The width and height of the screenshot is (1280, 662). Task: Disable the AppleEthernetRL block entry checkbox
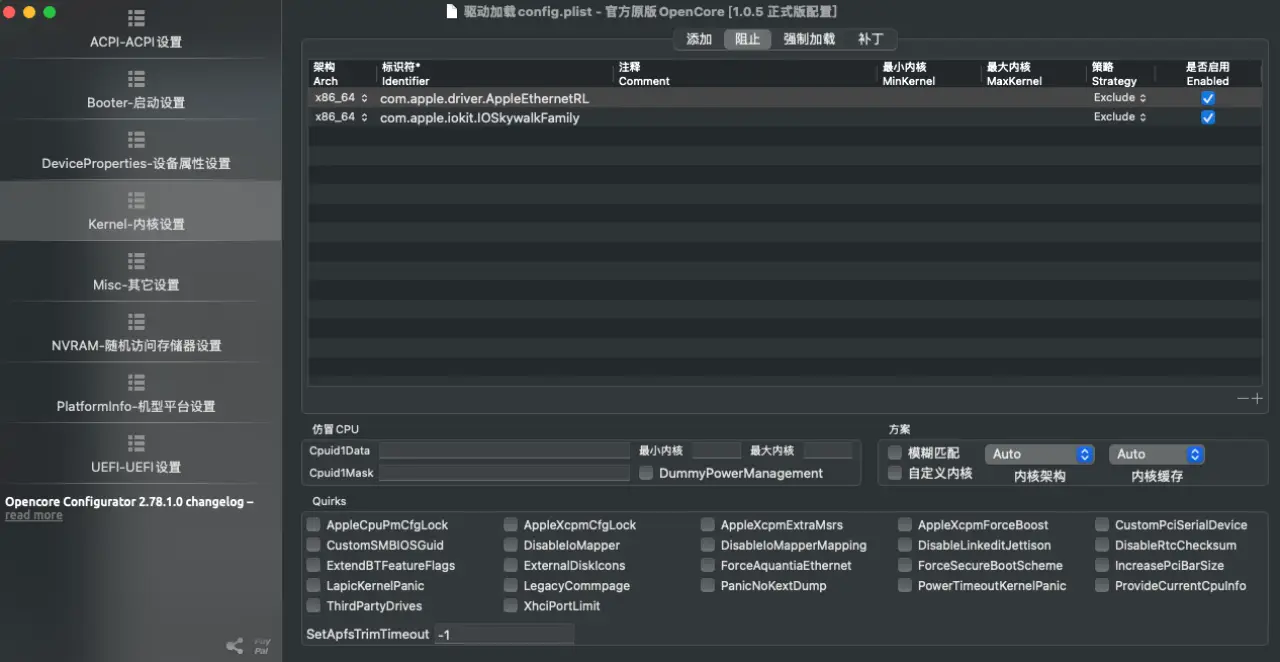[x=1207, y=98]
